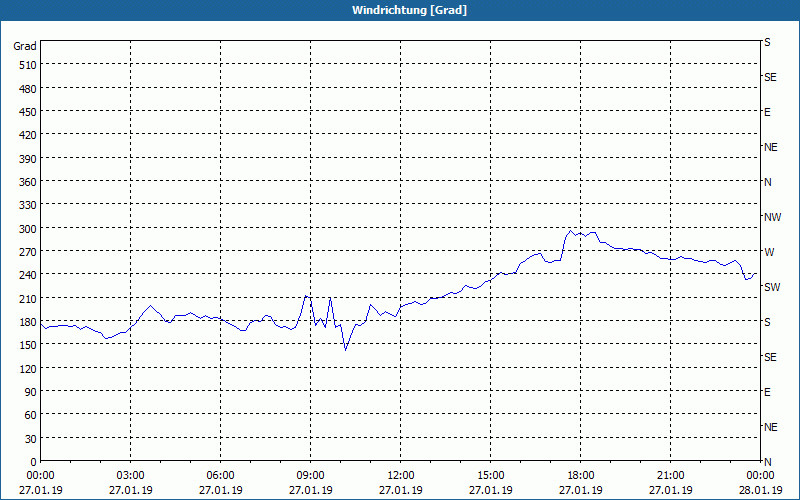Screen dimensions: 800x500
Task: Select the 480 y-axis value
Action: tap(28, 89)
